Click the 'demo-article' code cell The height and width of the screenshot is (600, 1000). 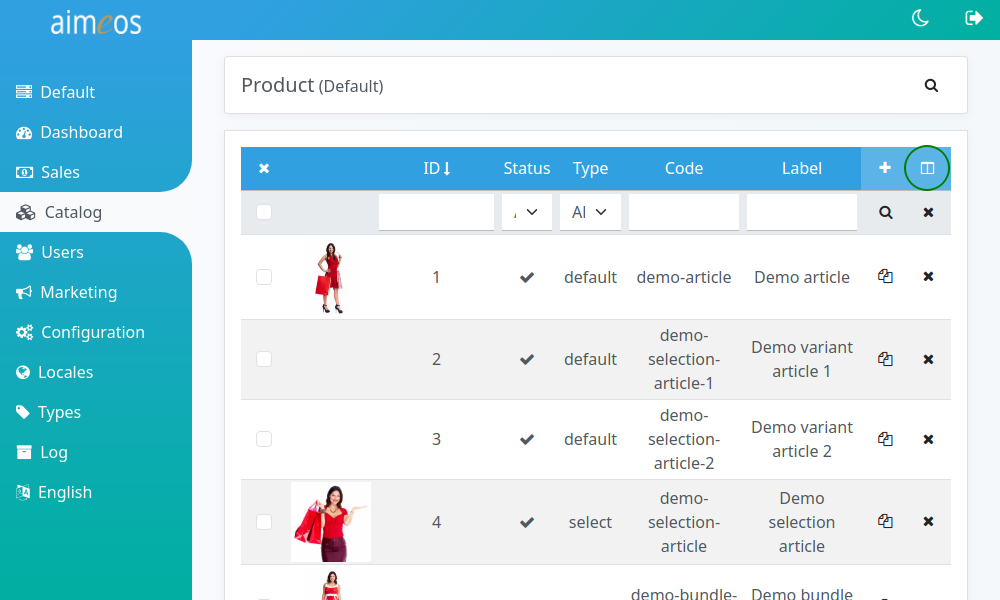684,277
